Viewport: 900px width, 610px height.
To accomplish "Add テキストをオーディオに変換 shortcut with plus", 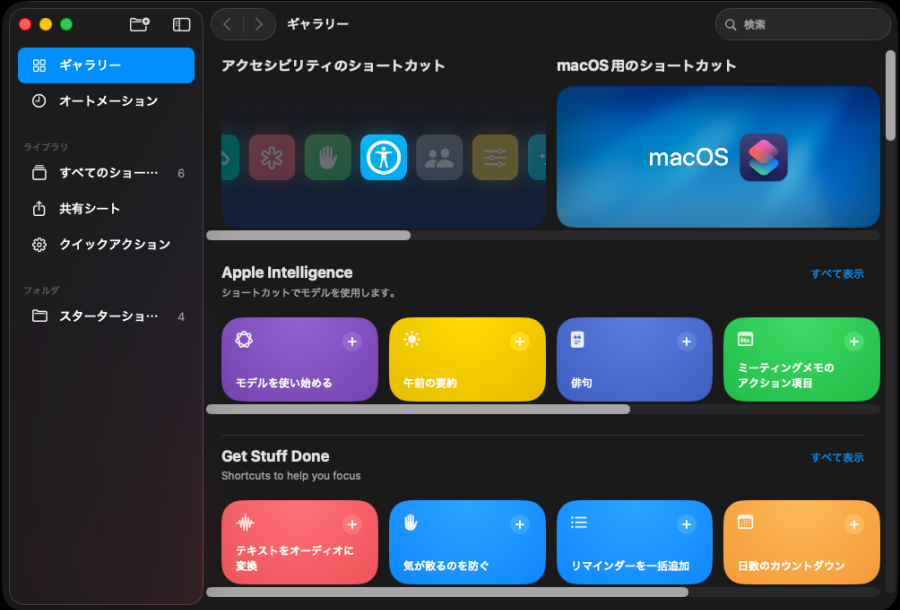I will pyautogui.click(x=352, y=525).
